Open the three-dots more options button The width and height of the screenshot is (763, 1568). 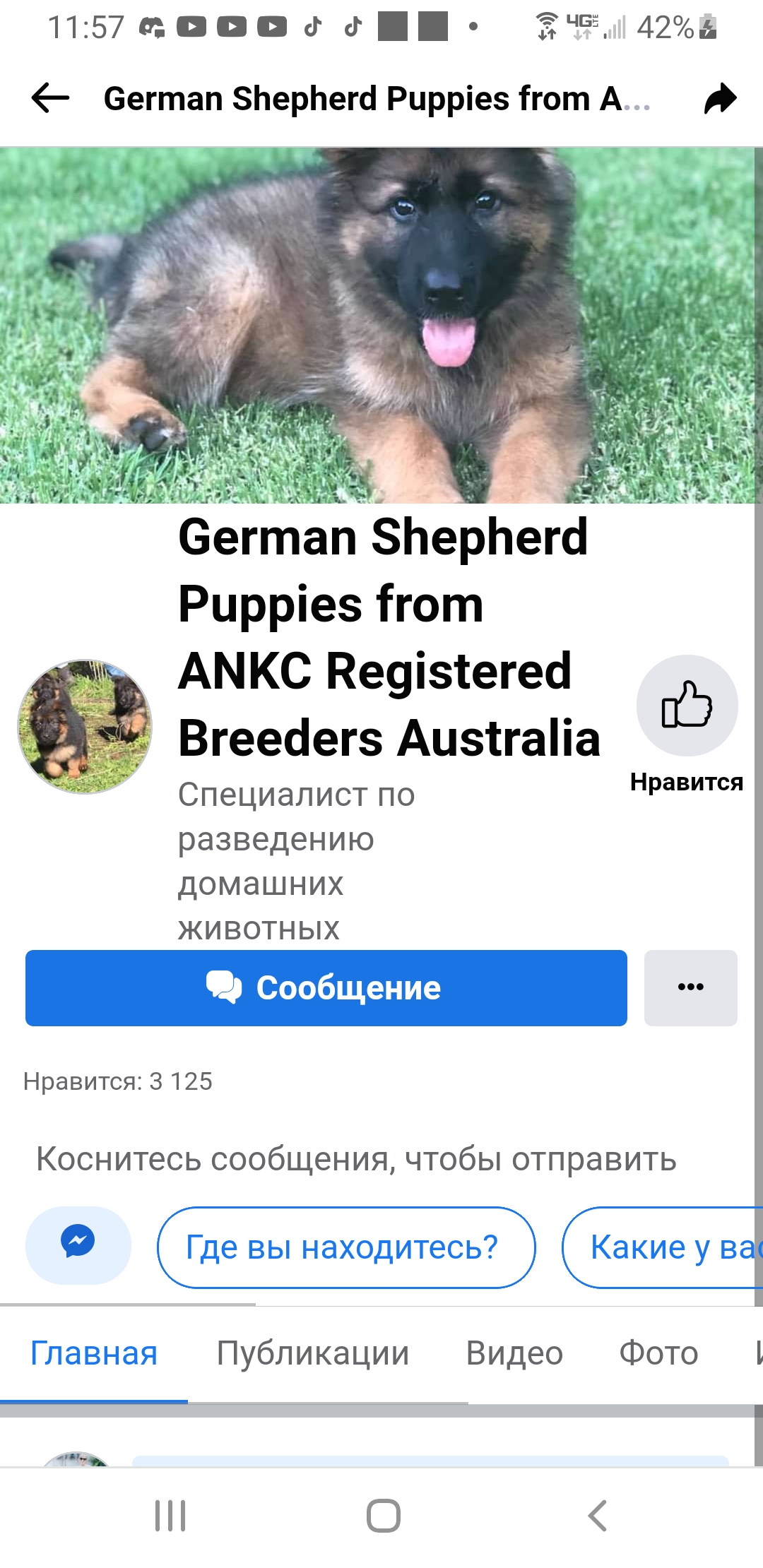[x=690, y=987]
